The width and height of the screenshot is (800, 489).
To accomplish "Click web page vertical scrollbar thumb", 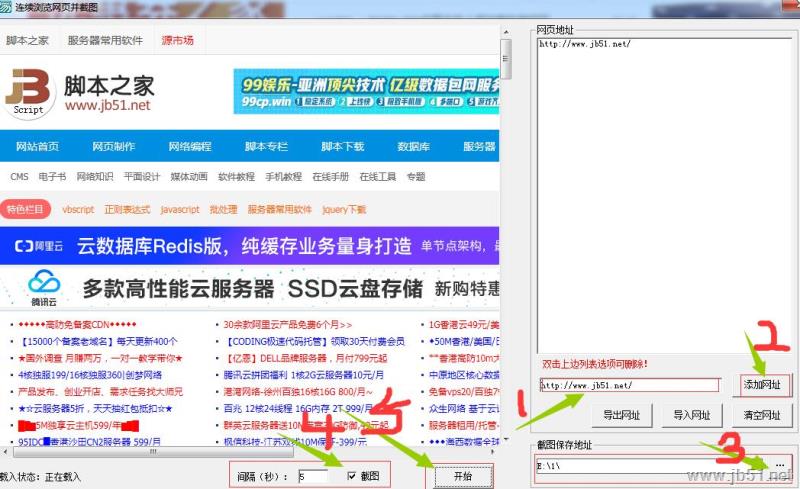I will pos(506,59).
